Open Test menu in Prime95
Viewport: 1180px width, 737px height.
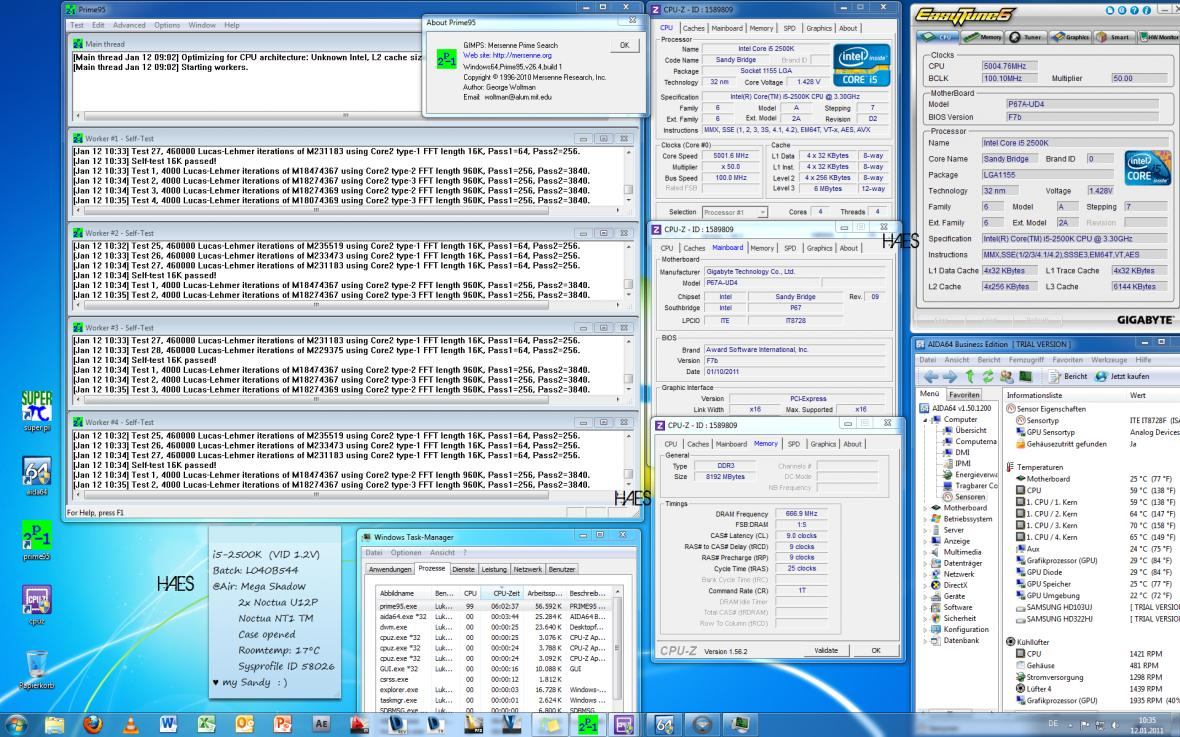[77, 25]
